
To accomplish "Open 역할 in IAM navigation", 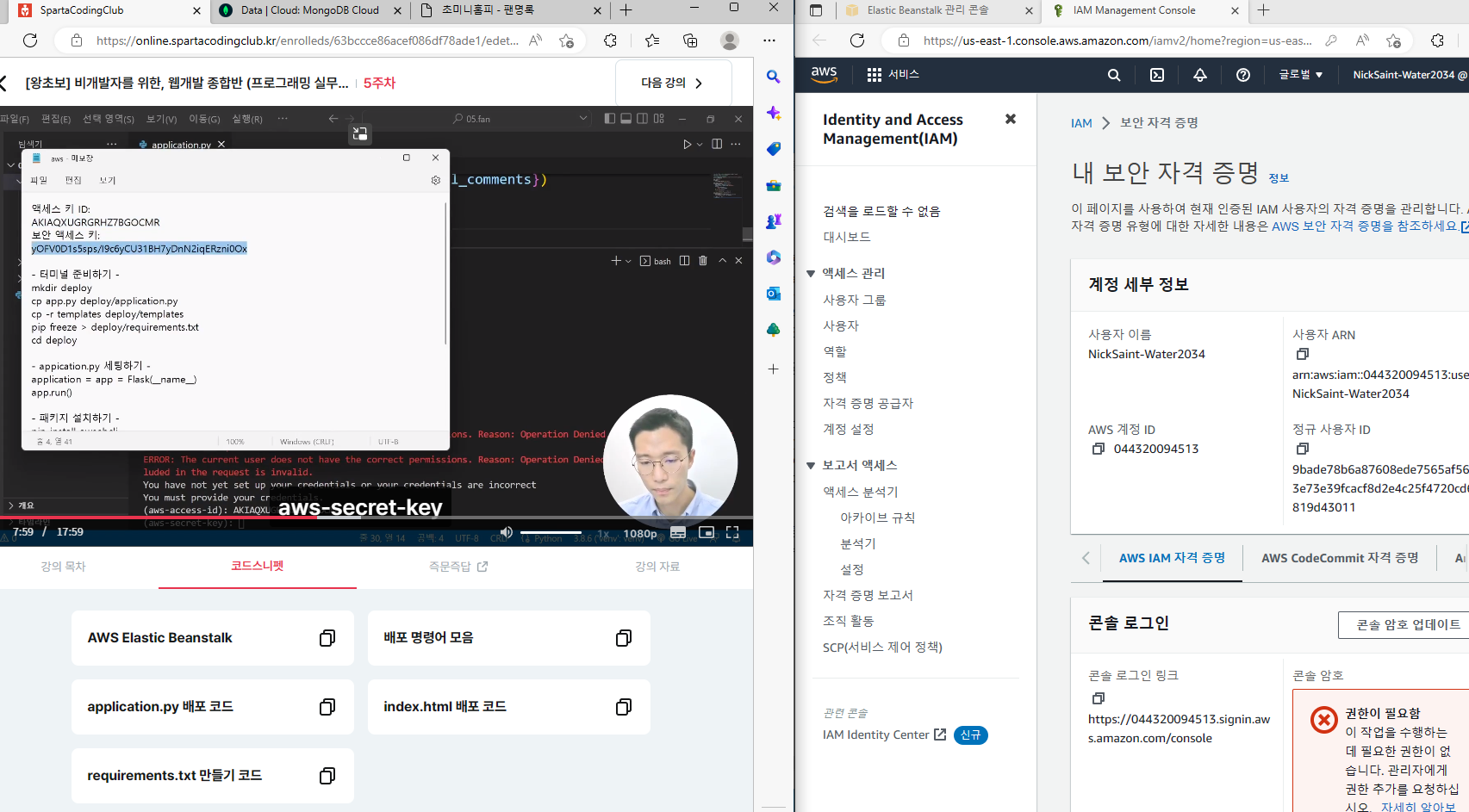I will tap(835, 351).
